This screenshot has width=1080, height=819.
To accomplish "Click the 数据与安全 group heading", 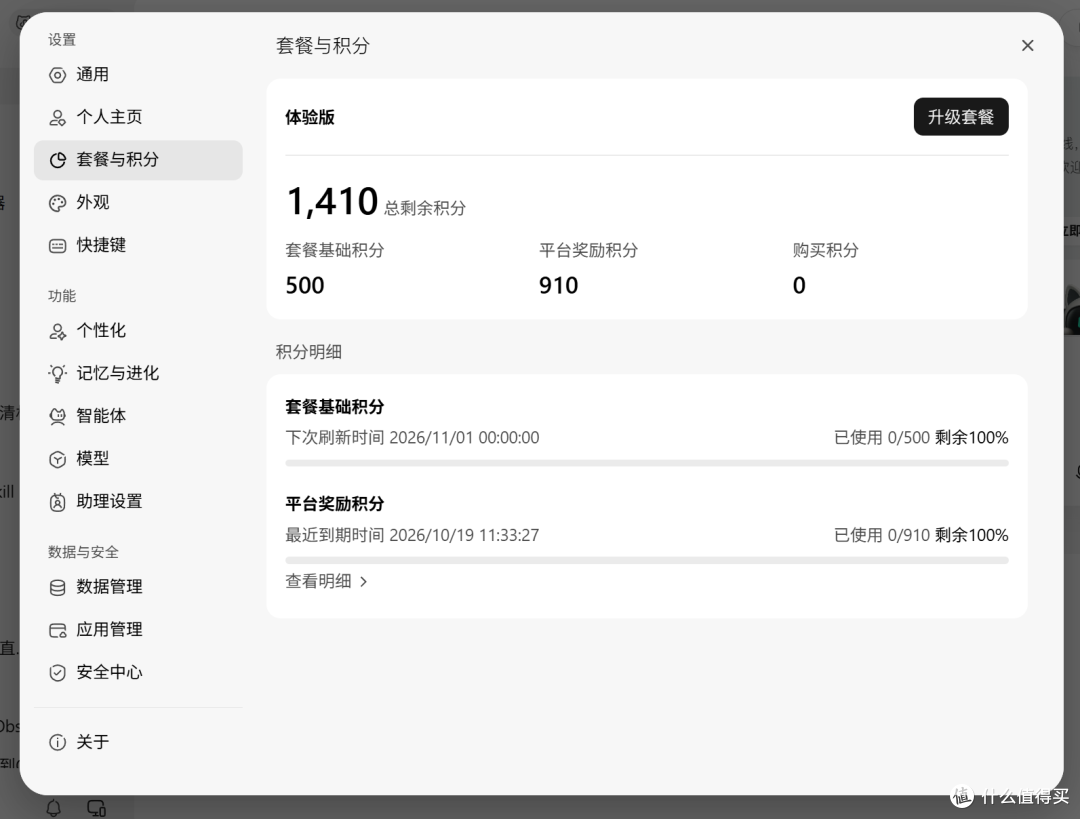I will point(83,552).
